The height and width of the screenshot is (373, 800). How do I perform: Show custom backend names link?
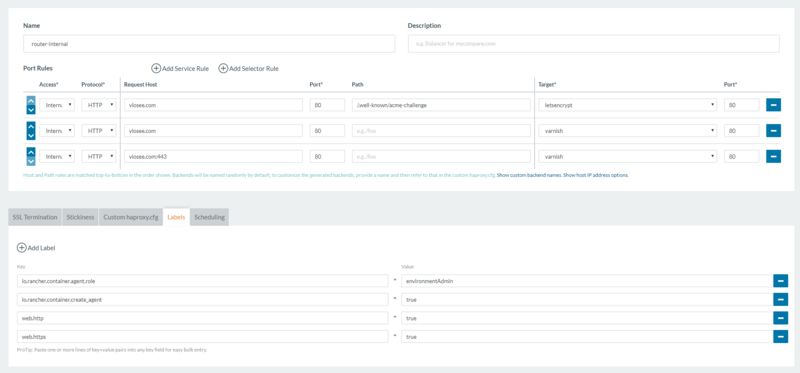[529, 175]
